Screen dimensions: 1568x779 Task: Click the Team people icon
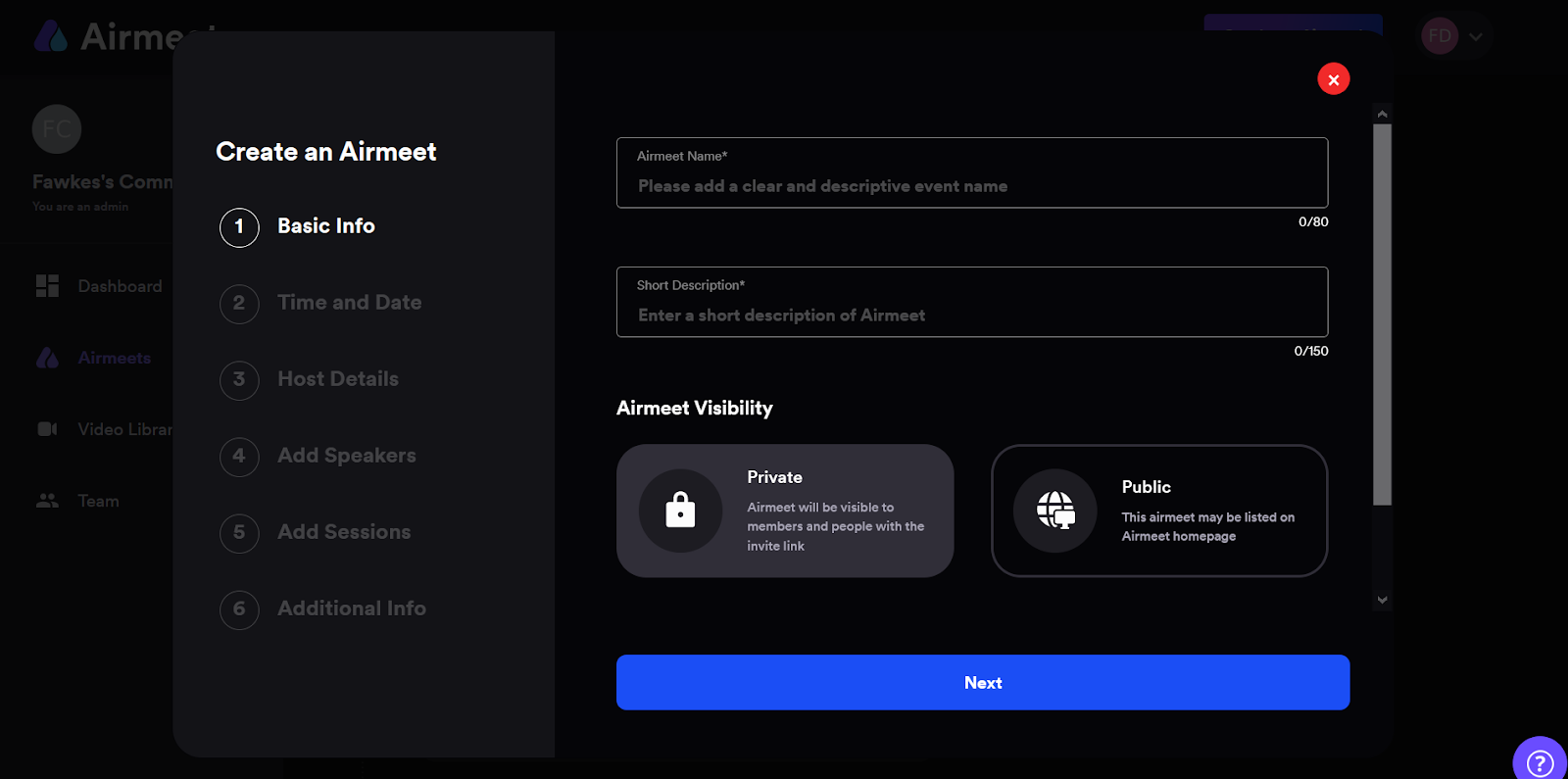(47, 501)
